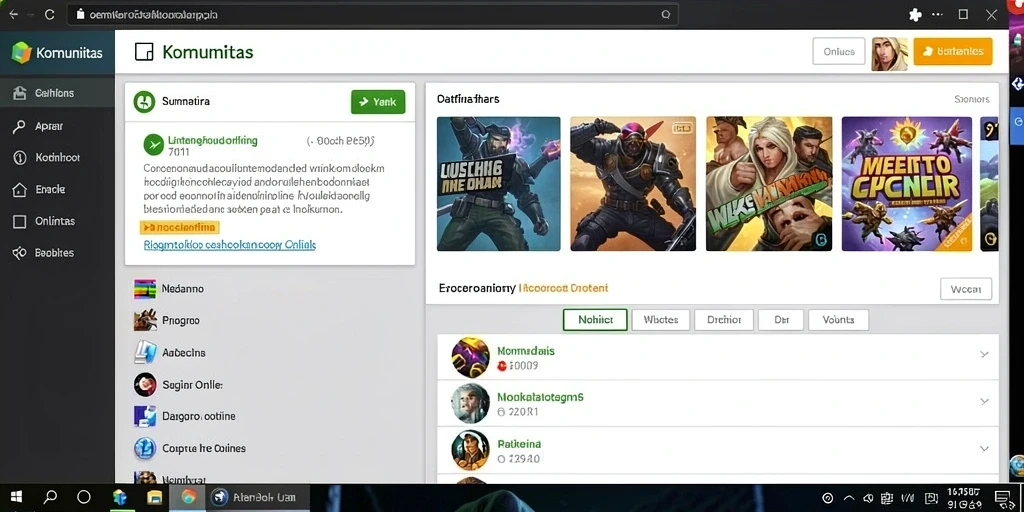Switch to the Nohiict tab
Viewport: 1024px width, 512px height.
(595, 319)
